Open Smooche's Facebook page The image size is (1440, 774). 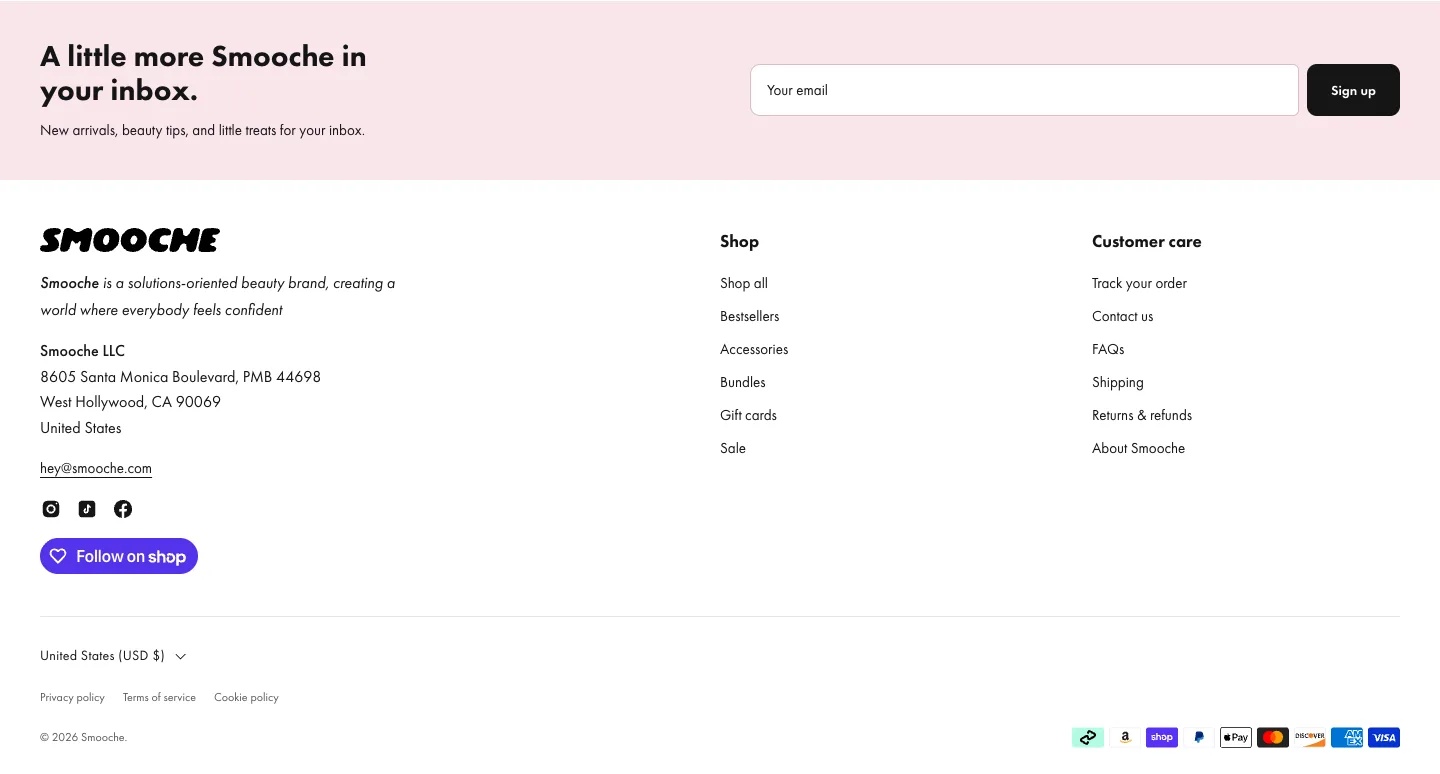[123, 509]
